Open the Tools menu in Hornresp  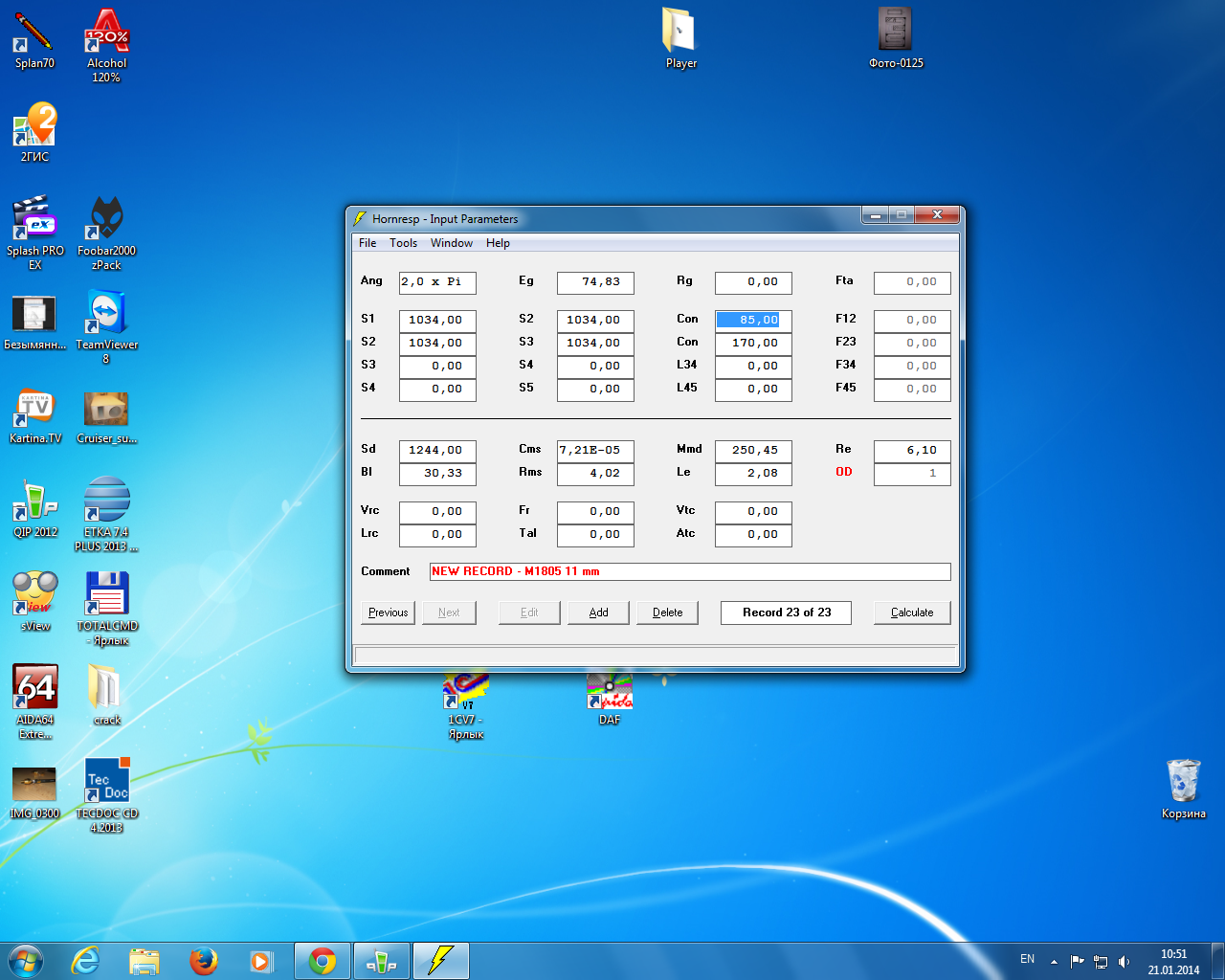[x=403, y=243]
